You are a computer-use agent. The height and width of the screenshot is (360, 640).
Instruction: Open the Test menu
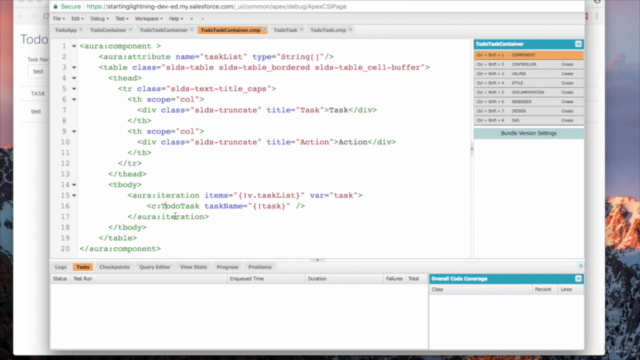click(122, 19)
